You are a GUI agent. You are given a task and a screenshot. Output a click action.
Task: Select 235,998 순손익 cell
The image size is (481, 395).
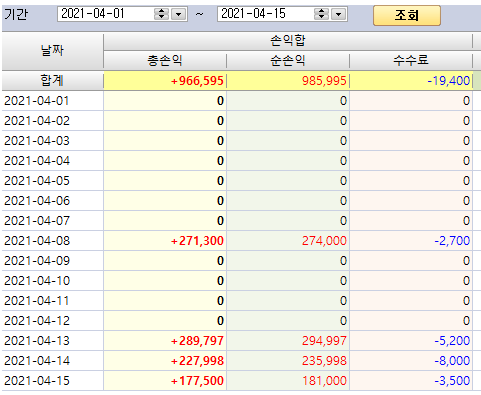[288, 361]
